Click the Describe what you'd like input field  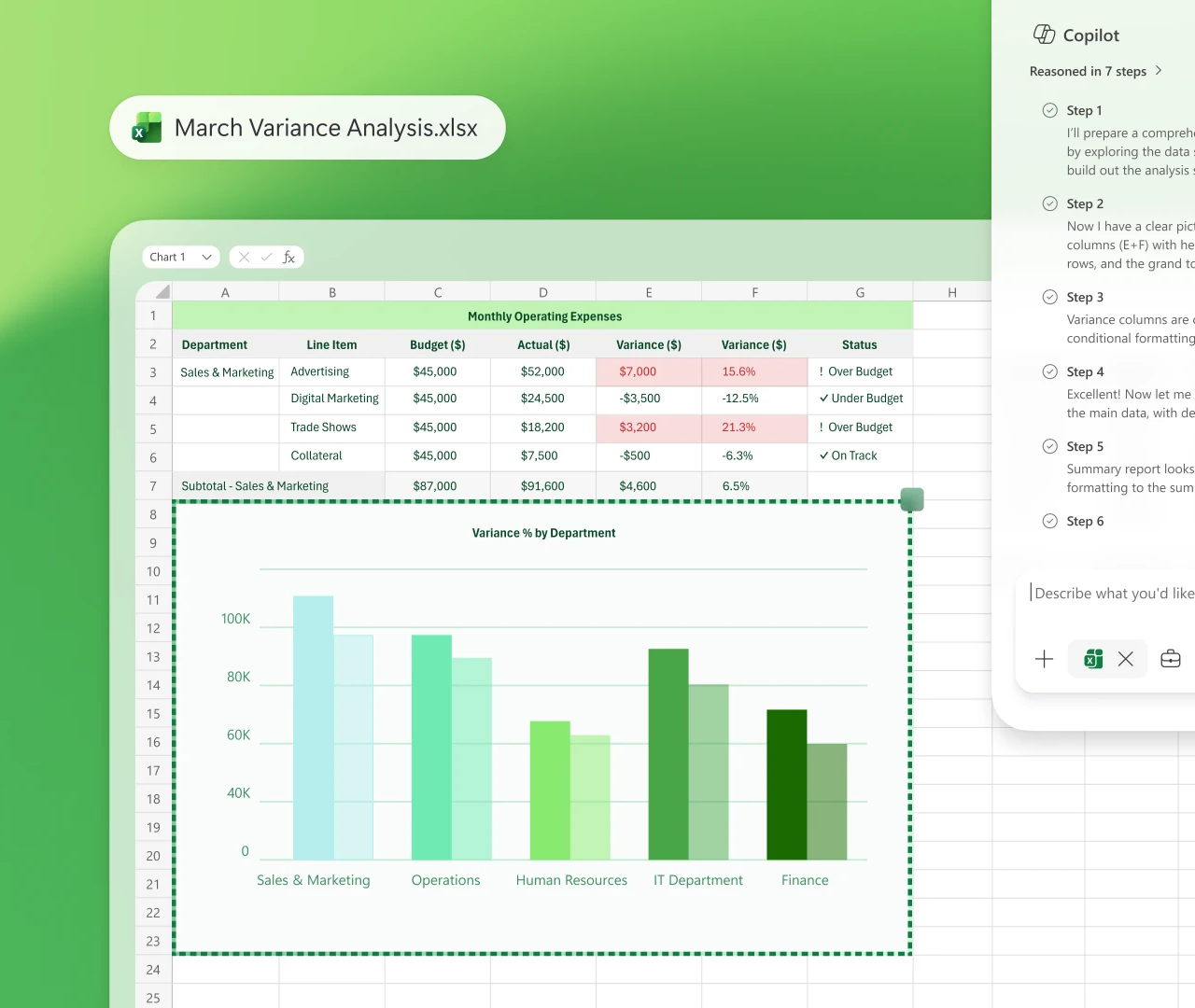[x=1111, y=594]
